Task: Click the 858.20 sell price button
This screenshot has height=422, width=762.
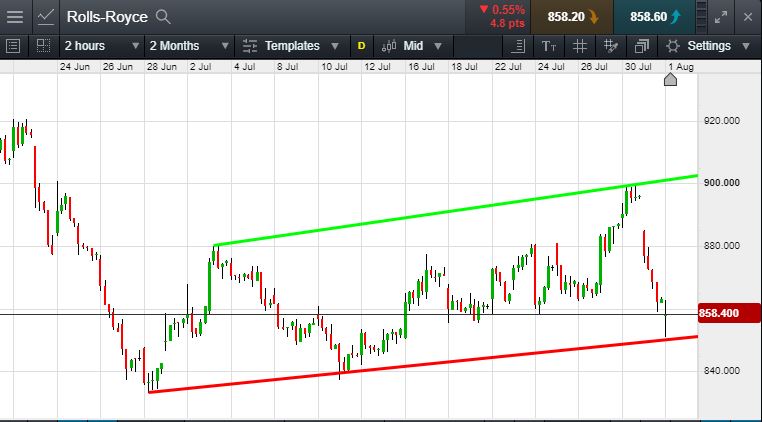Action: [572, 17]
